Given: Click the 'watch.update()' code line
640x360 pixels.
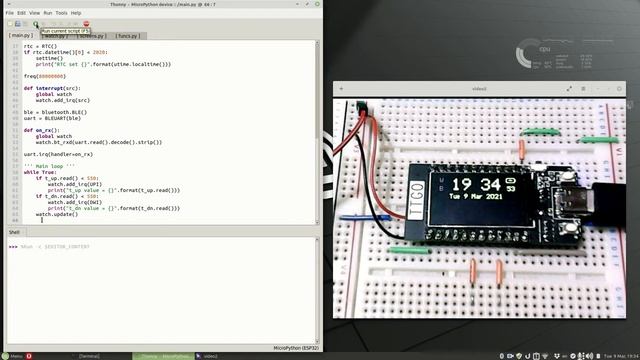Looking at the screenshot, I should (x=56, y=214).
